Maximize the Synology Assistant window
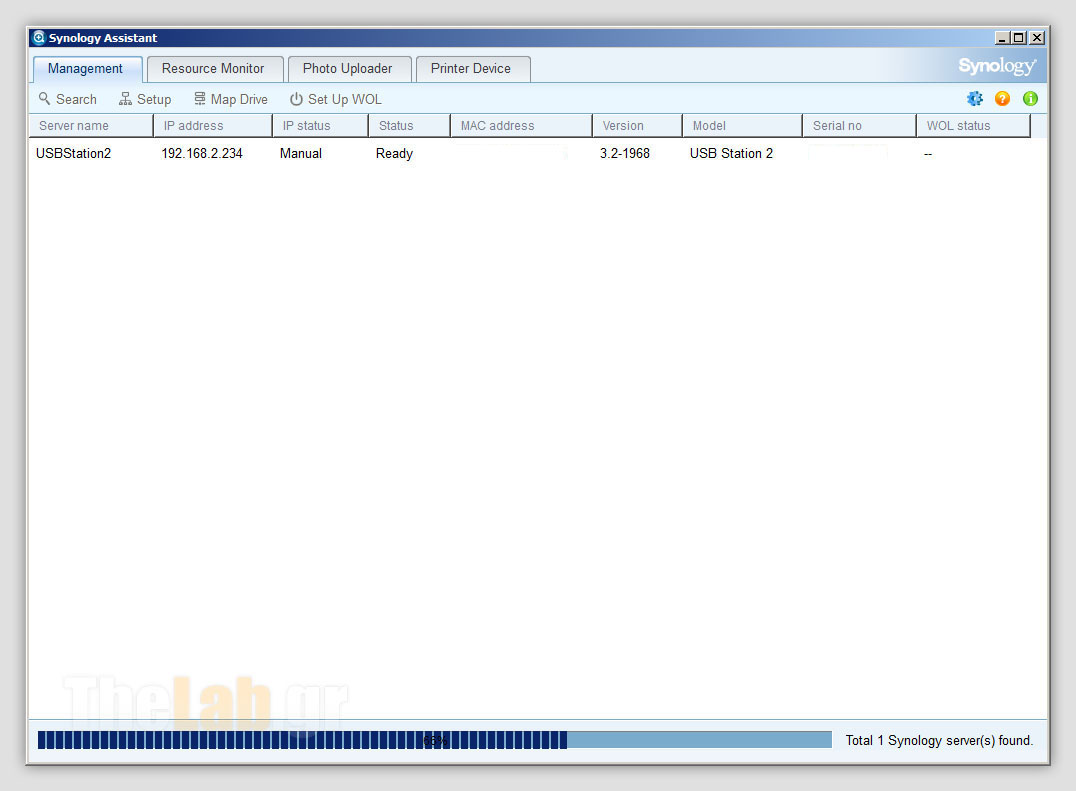Screen dimensions: 1076x791 coord(1018,38)
